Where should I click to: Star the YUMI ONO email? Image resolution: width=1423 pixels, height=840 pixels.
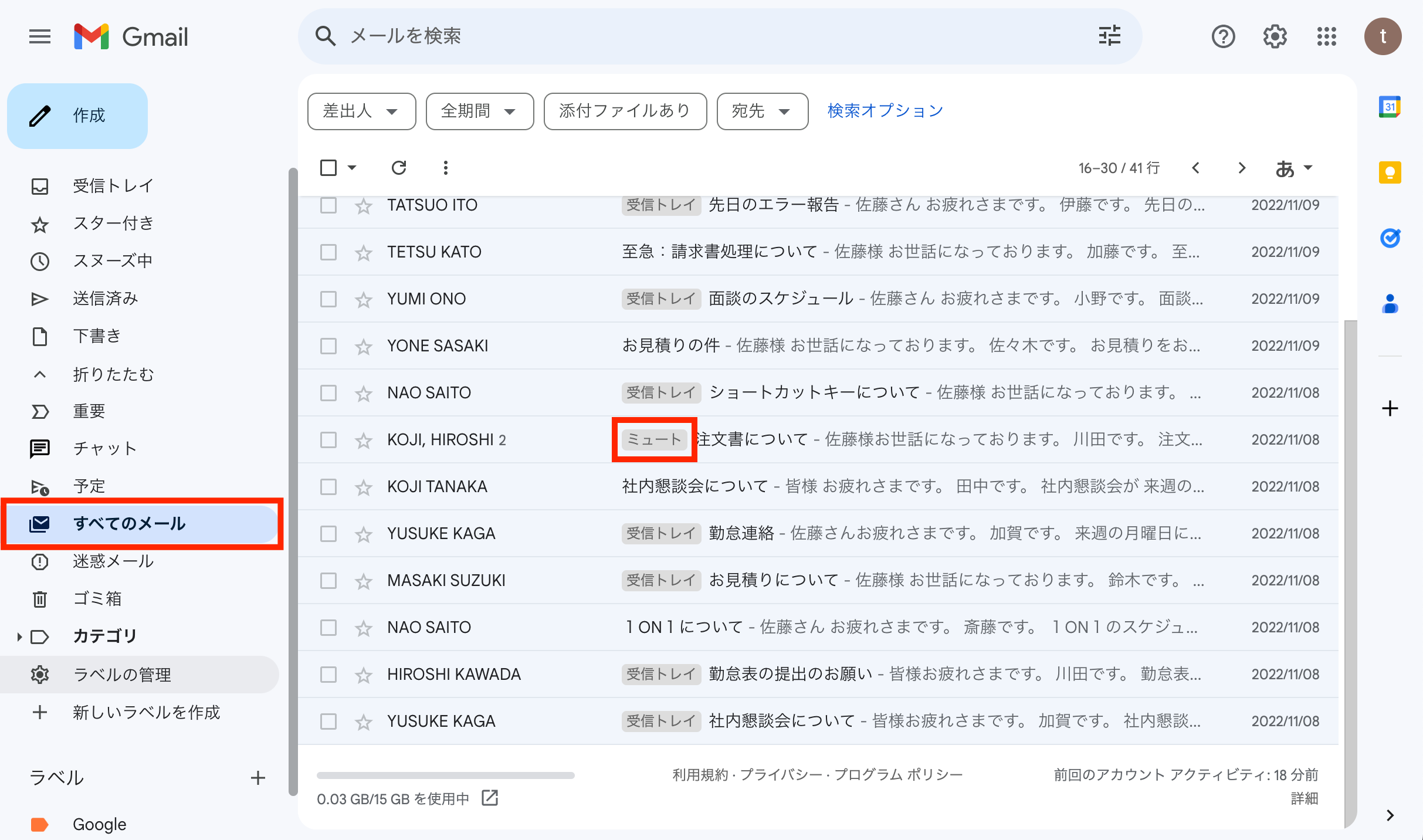coord(364,299)
